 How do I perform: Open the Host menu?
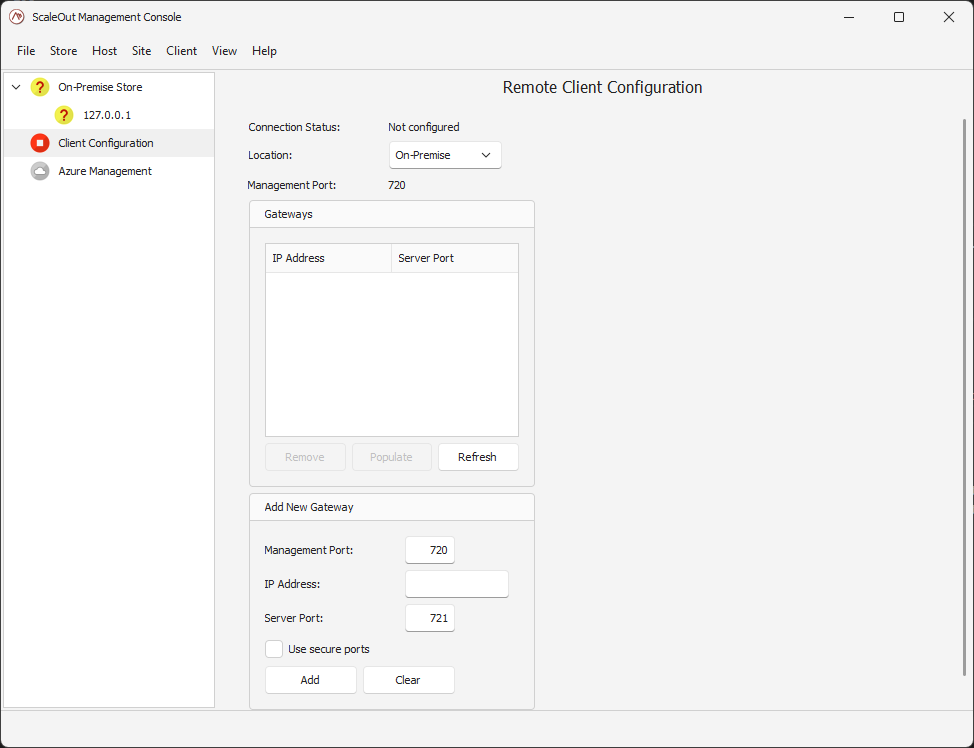pyautogui.click(x=104, y=51)
